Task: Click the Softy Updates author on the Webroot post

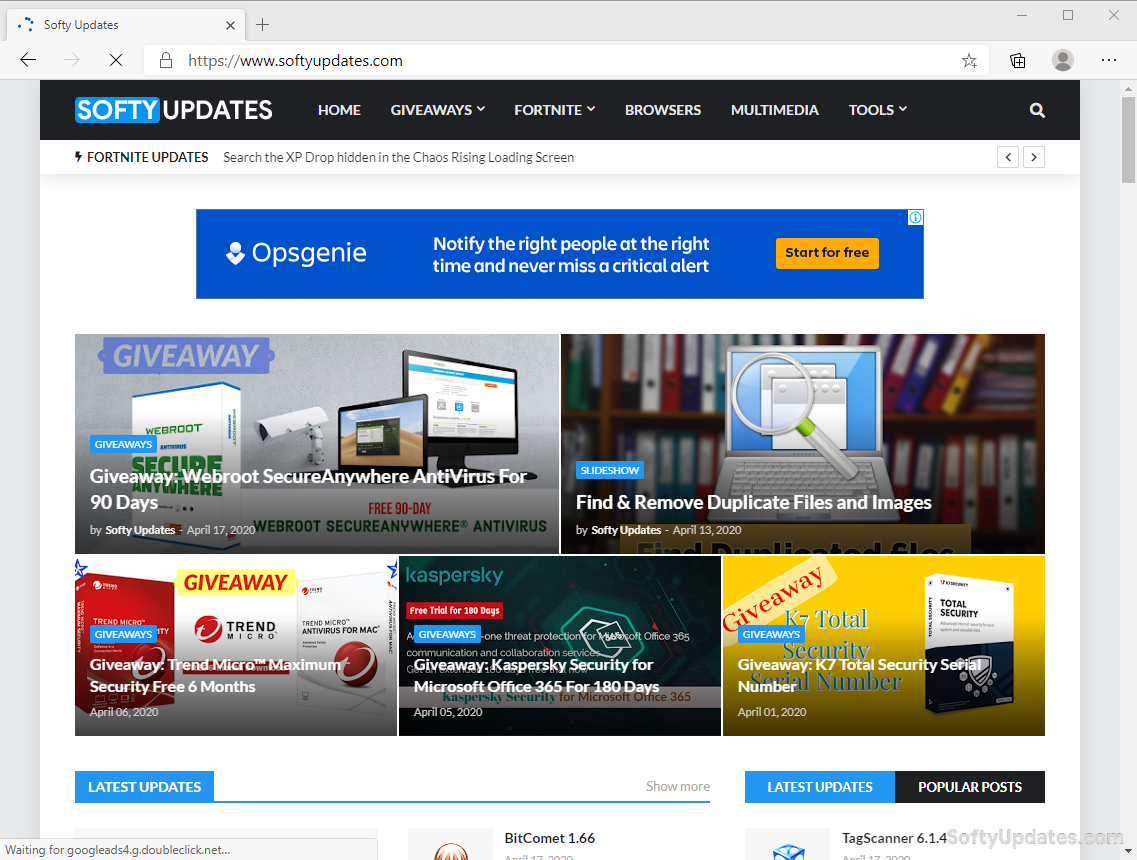Action: pyautogui.click(x=140, y=530)
